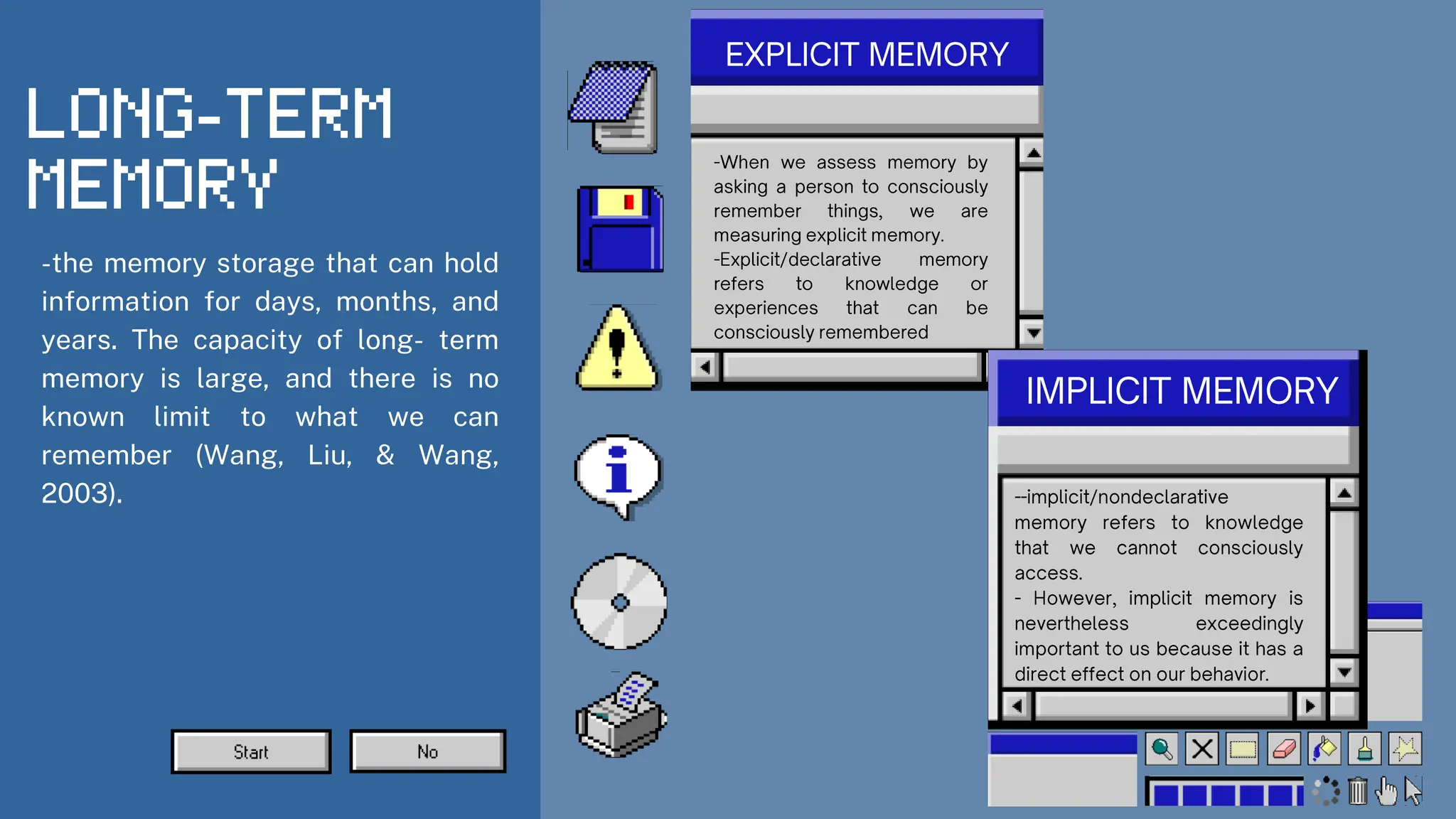
Task: Select the pink eraser tool
Action: click(1284, 749)
